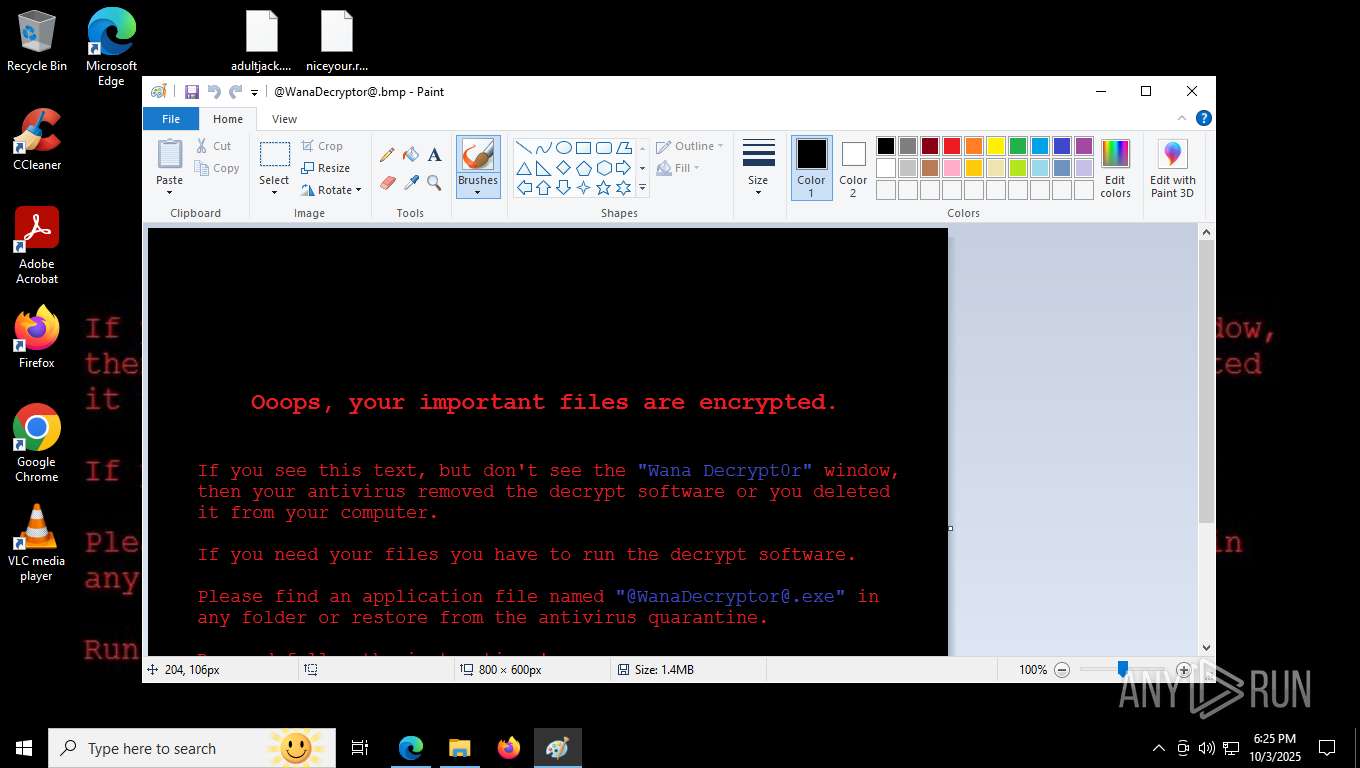Viewport: 1360px width, 768px height.
Task: Choose the Right arrow shape
Action: click(624, 167)
